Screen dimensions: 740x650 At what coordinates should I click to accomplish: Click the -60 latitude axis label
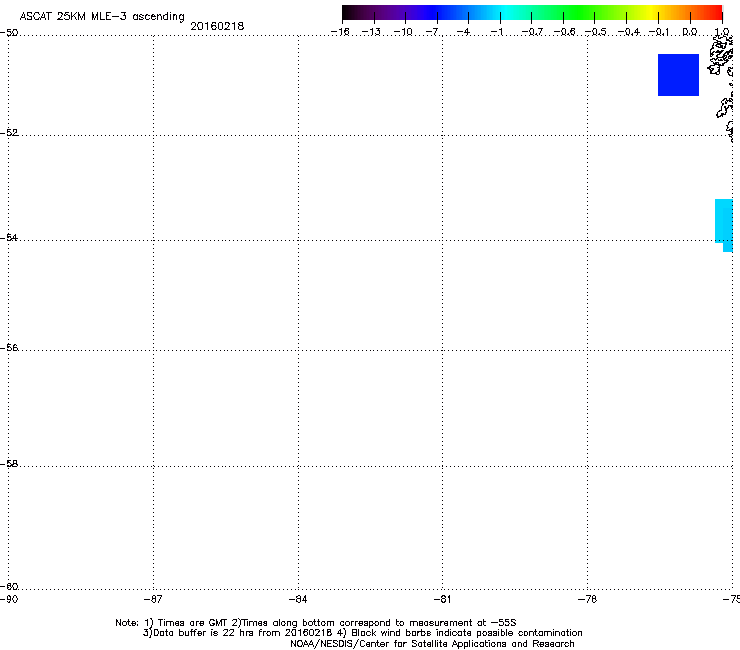pyautogui.click(x=9, y=587)
